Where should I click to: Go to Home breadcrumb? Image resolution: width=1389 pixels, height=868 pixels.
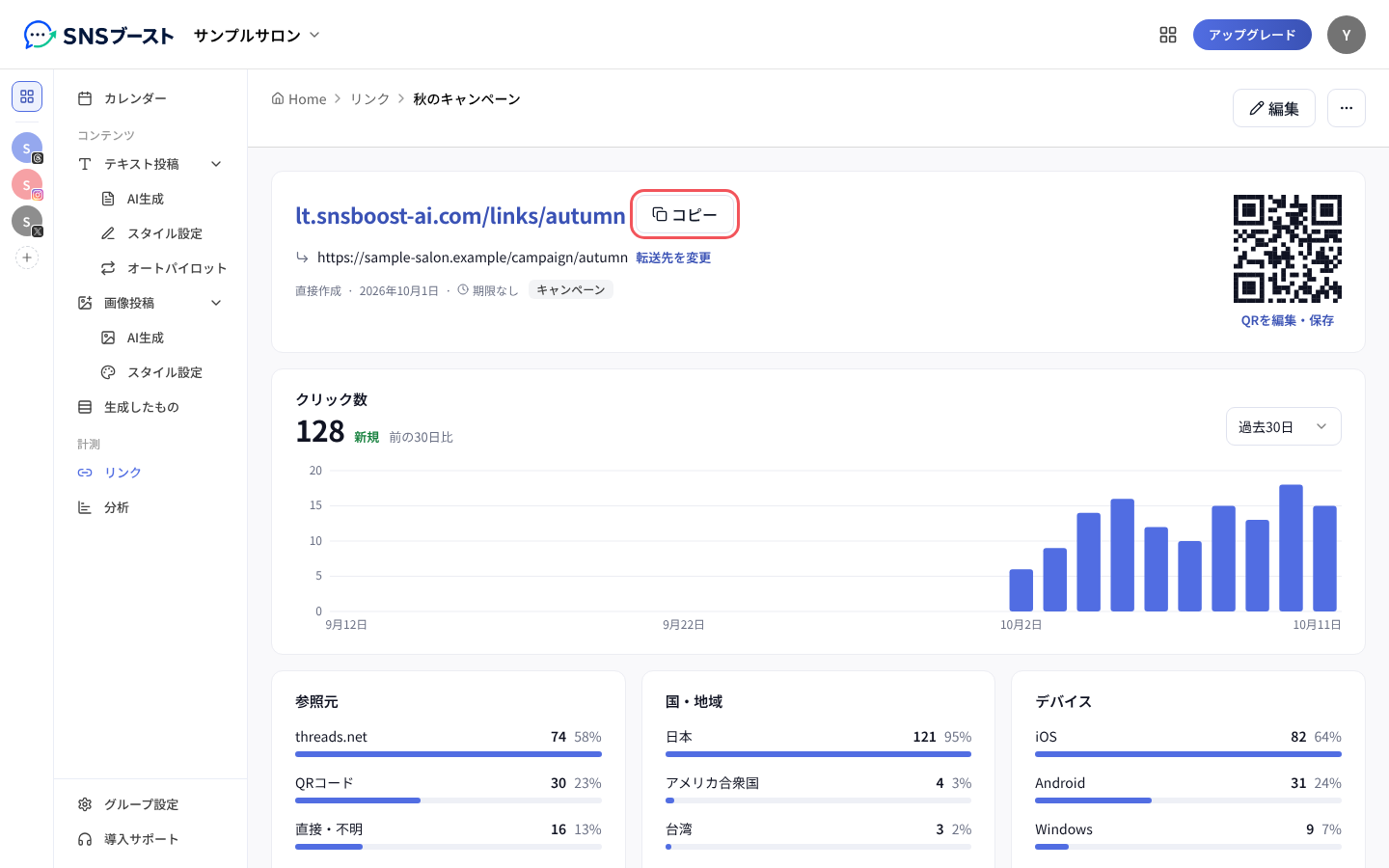tap(299, 98)
